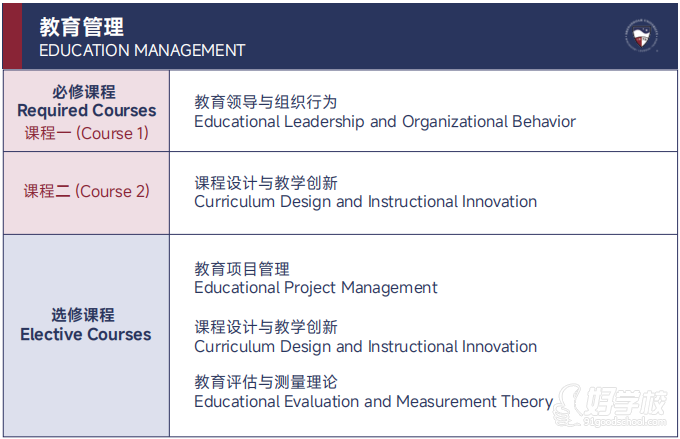This screenshot has width=680, height=439.
Task: Click the Required Courses heading
Action: (87, 111)
